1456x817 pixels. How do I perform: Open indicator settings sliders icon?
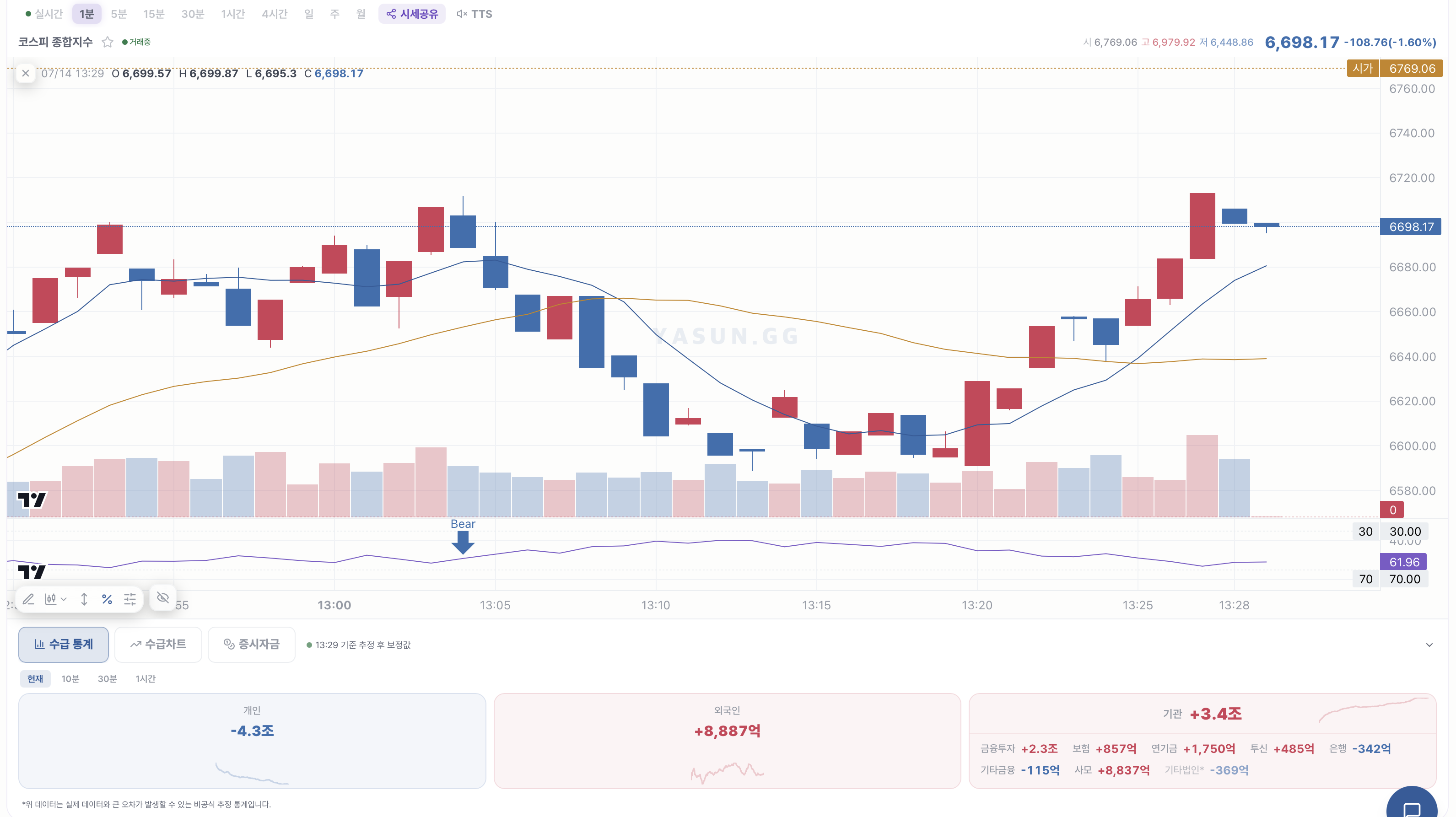(x=130, y=599)
